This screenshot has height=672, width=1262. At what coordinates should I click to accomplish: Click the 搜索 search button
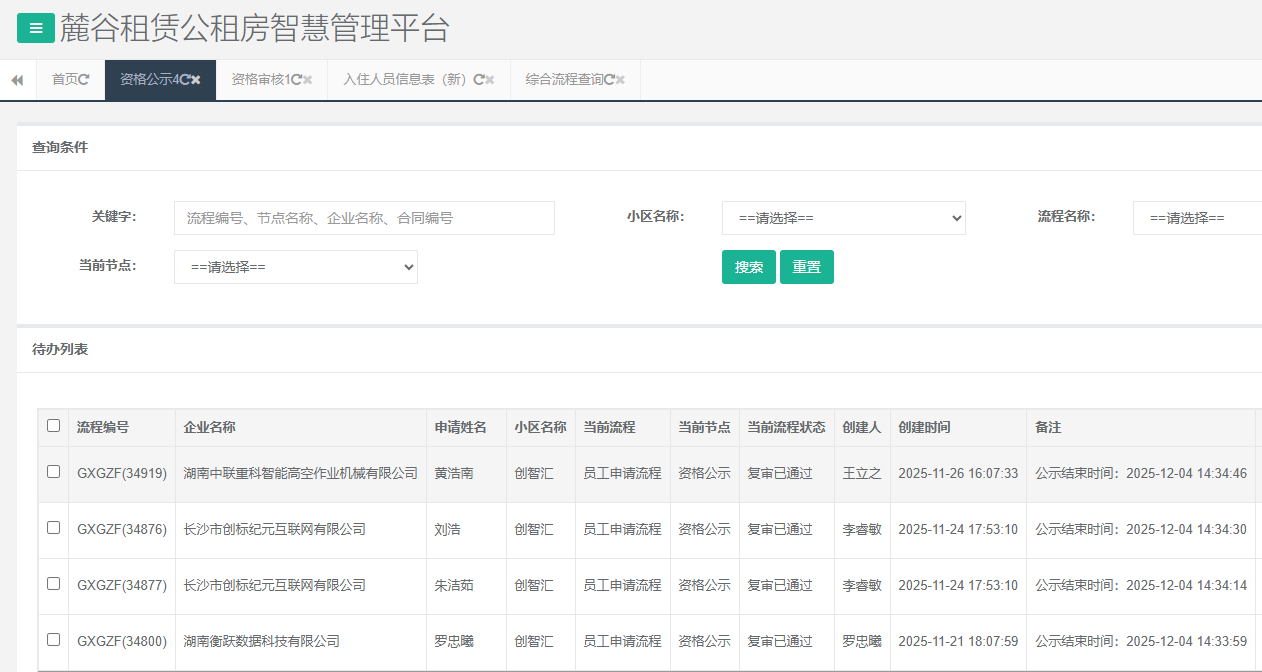(748, 267)
